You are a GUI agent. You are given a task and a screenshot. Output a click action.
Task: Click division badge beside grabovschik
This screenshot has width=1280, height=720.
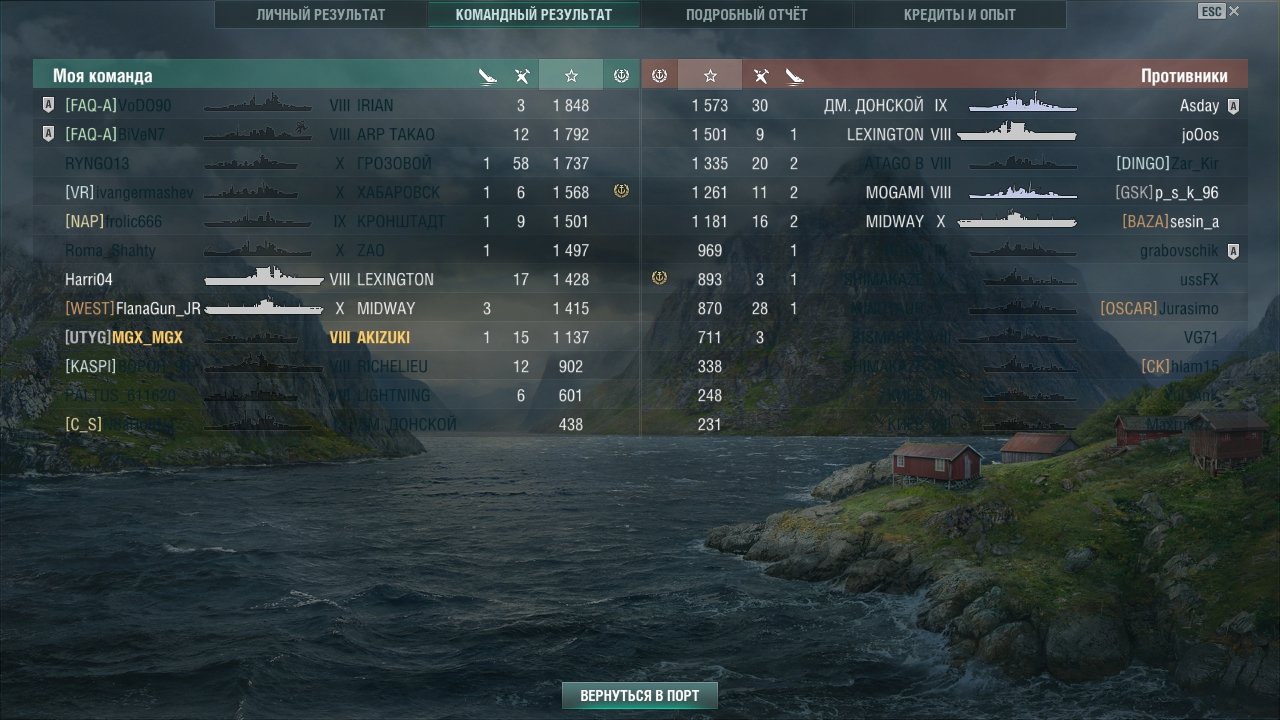pos(1233,251)
